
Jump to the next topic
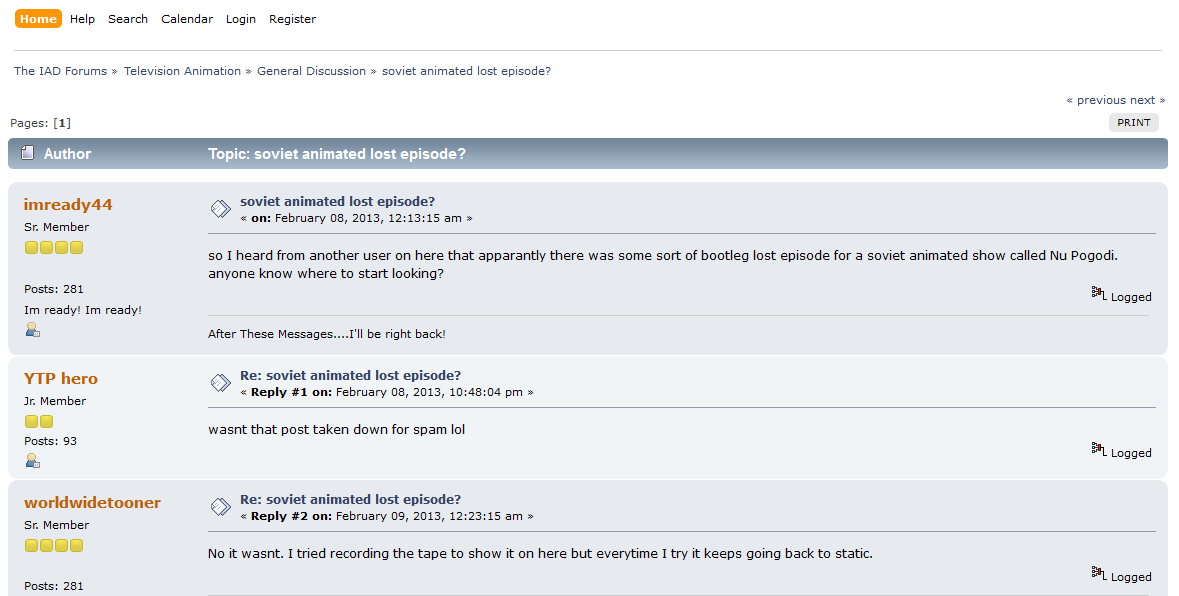click(x=1147, y=100)
